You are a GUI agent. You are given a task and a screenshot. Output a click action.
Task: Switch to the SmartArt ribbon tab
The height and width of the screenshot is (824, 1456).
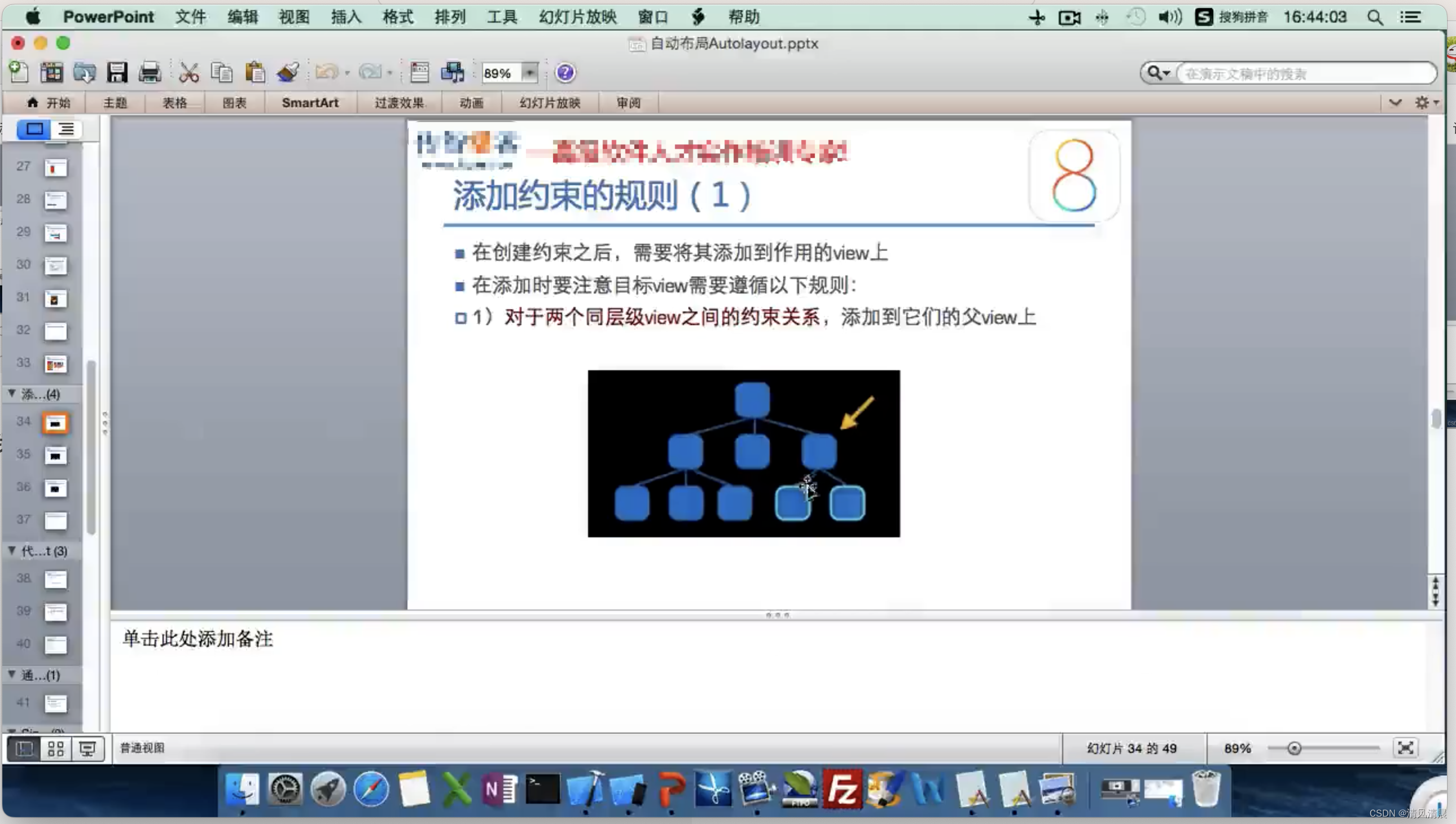click(310, 102)
